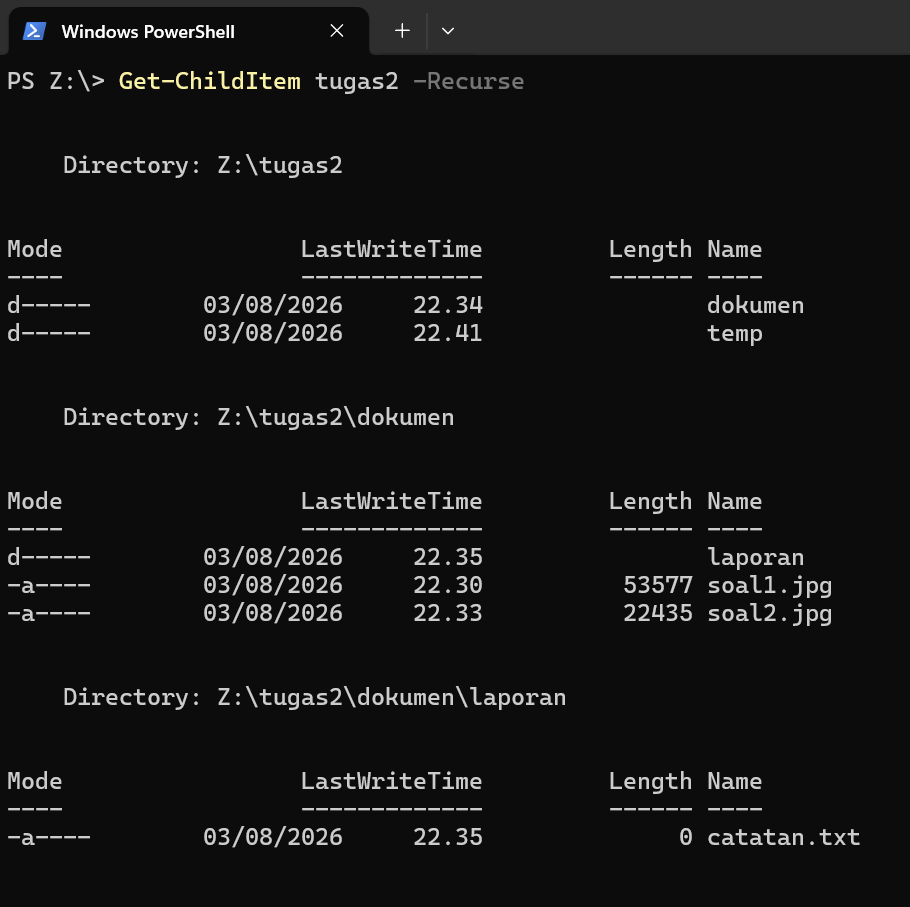Click the -a---- mode of soal1.jpg

49,586
